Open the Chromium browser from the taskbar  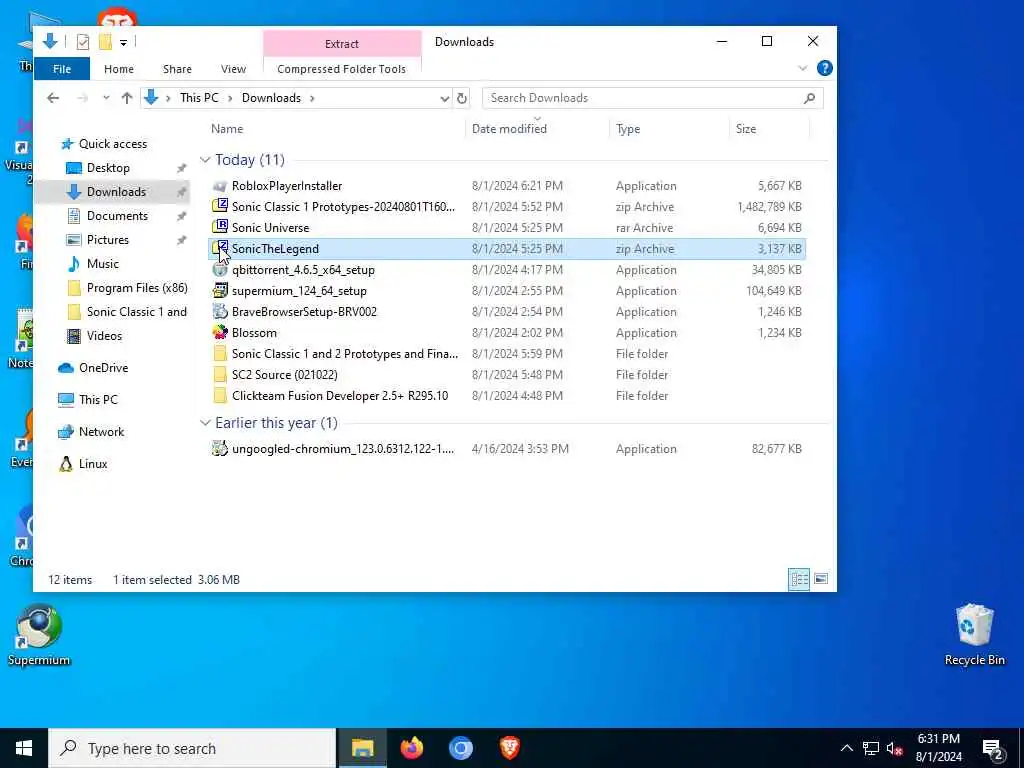tap(460, 748)
